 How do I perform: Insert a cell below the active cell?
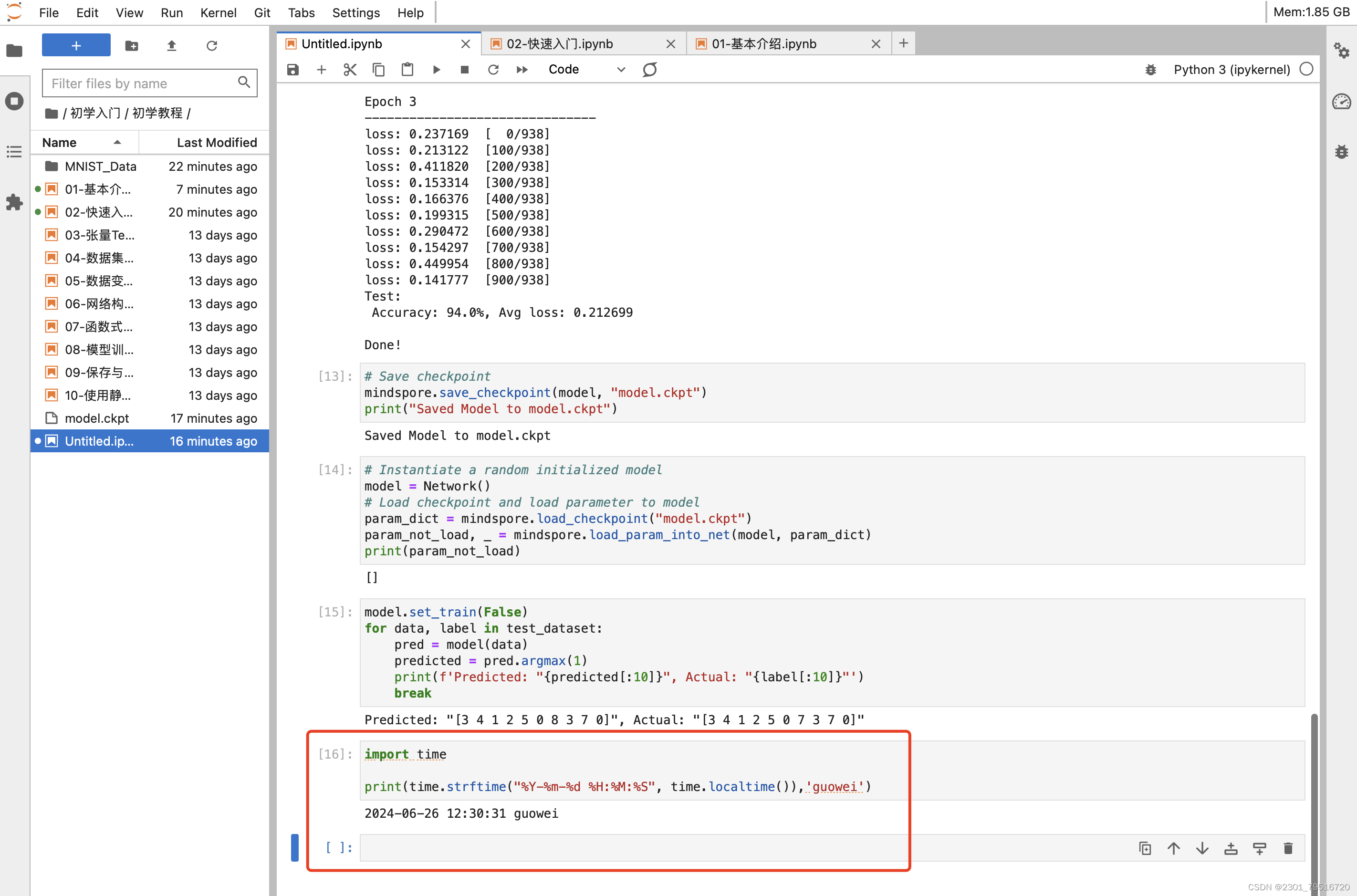tap(1259, 848)
